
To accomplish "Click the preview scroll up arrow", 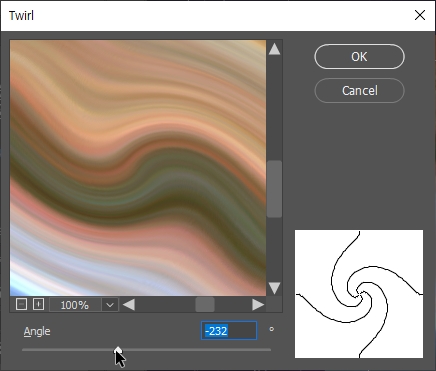I will (x=274, y=49).
